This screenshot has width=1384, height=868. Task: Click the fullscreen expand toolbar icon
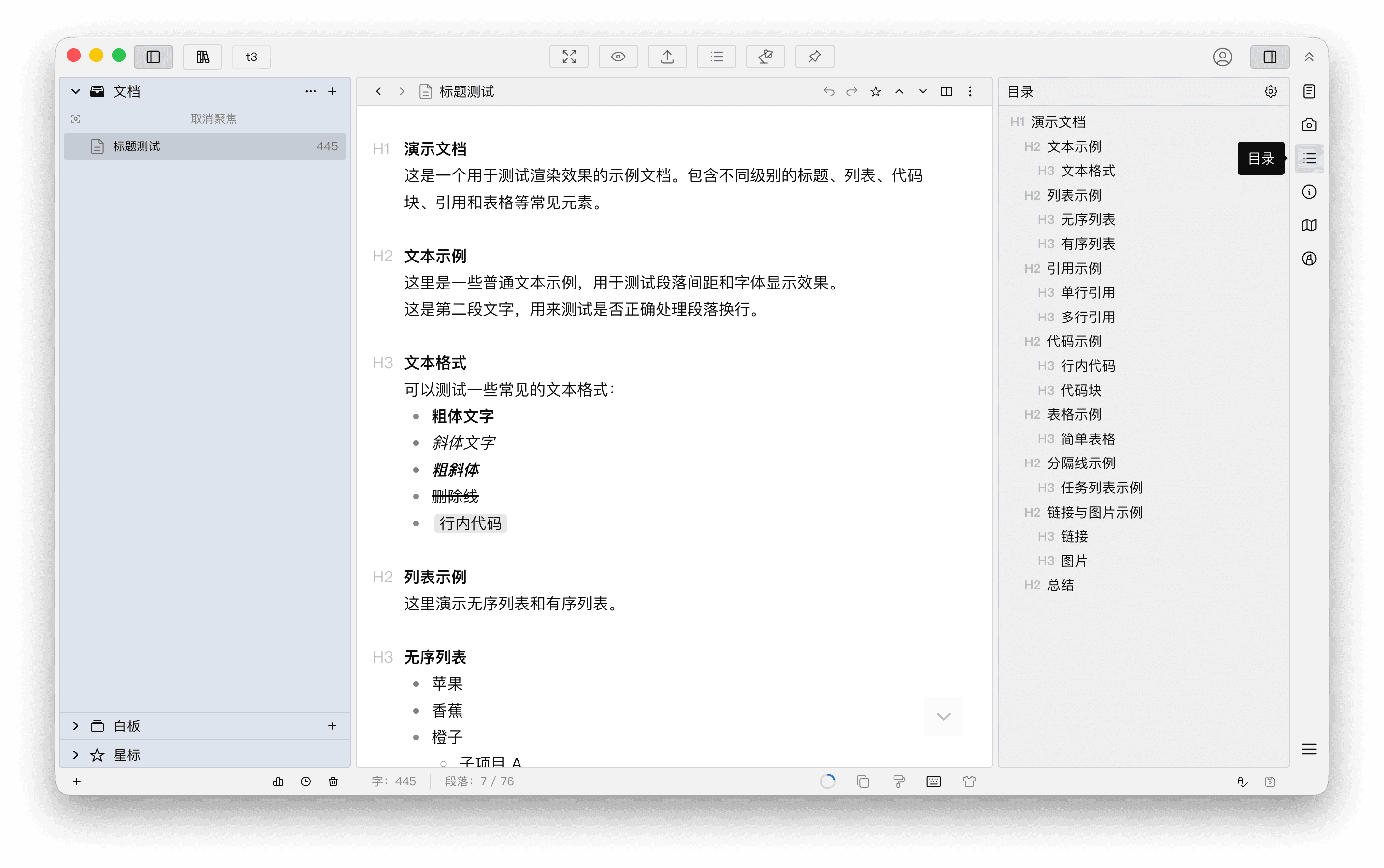coord(568,57)
